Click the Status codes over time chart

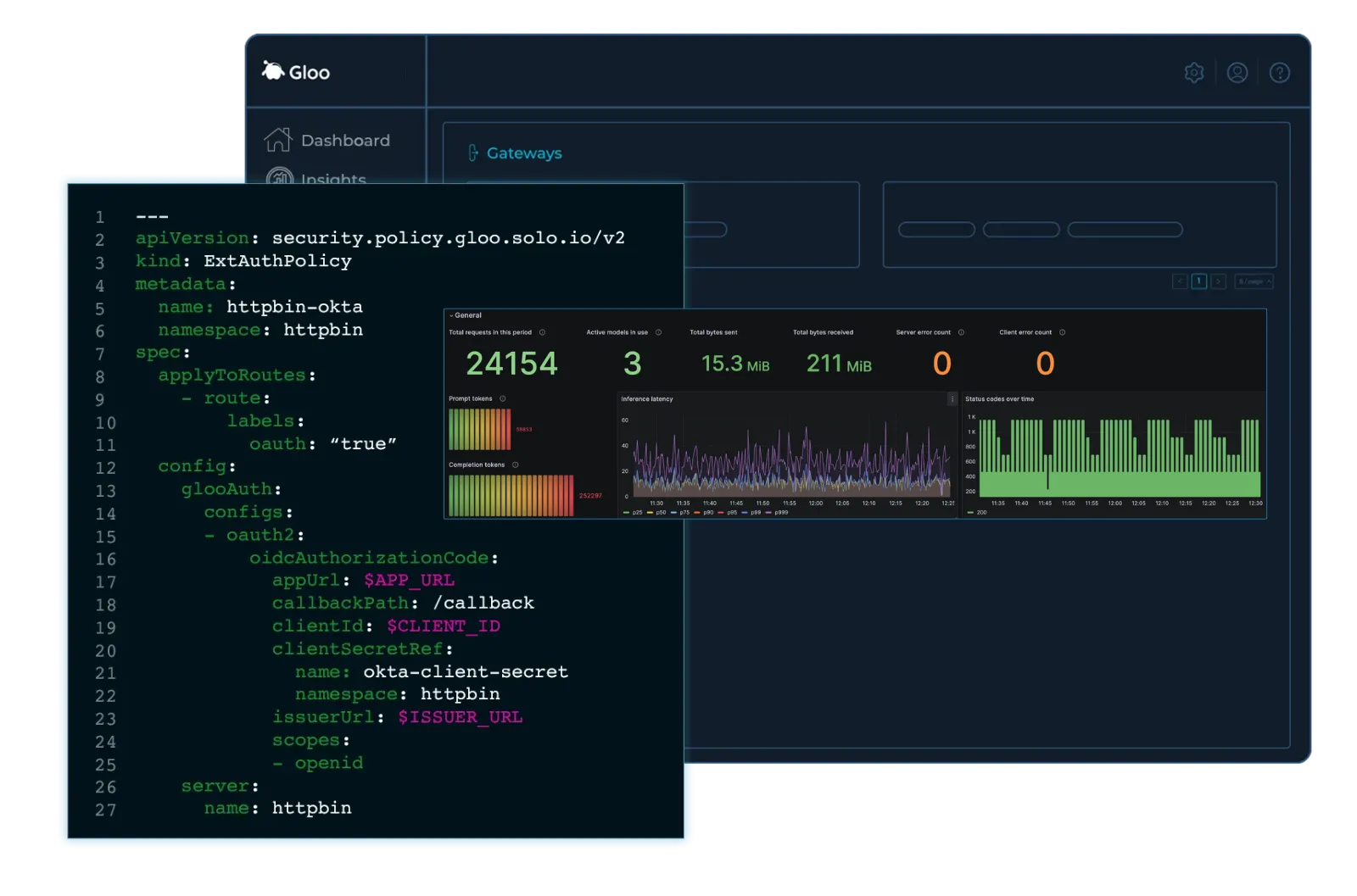(x=1120, y=458)
